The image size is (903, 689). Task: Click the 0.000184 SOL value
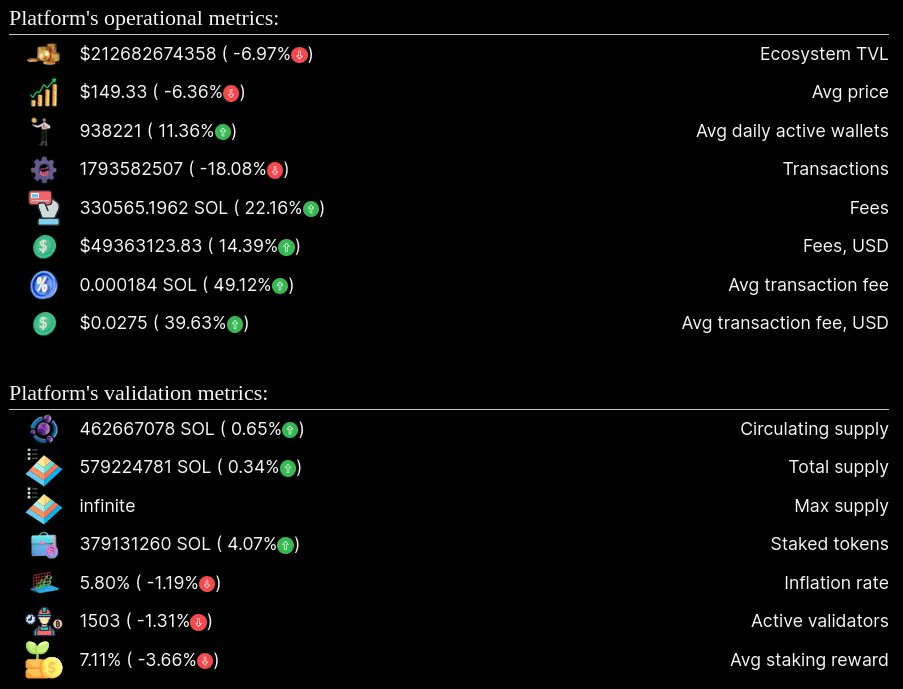138,285
